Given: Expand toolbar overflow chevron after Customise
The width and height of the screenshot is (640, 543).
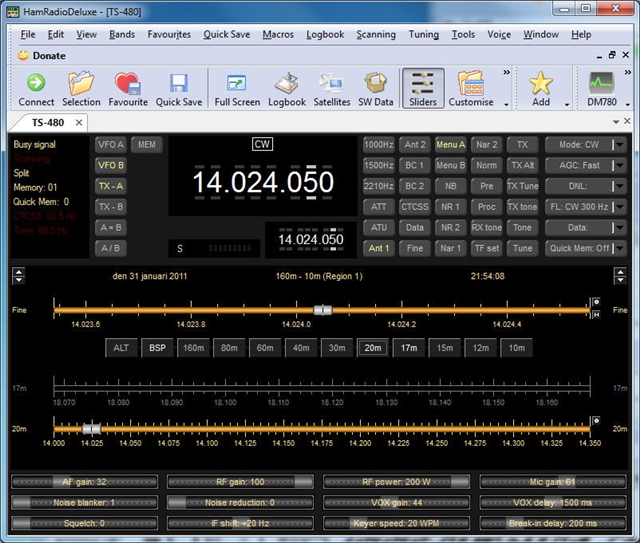Looking at the screenshot, I should (507, 72).
